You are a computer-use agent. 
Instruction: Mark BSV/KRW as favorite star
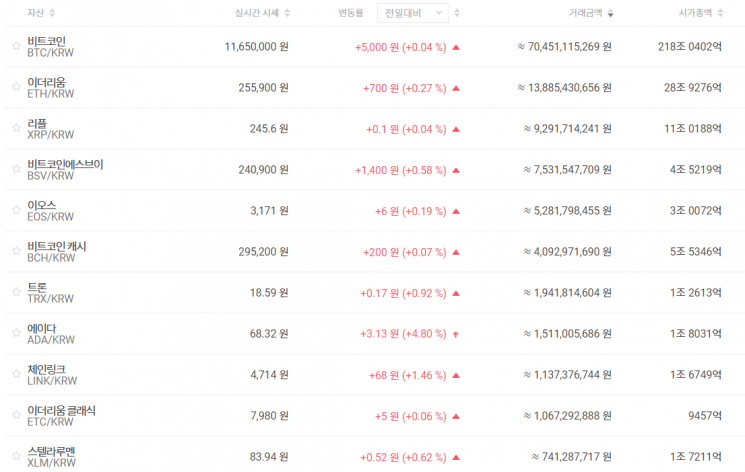(16, 169)
